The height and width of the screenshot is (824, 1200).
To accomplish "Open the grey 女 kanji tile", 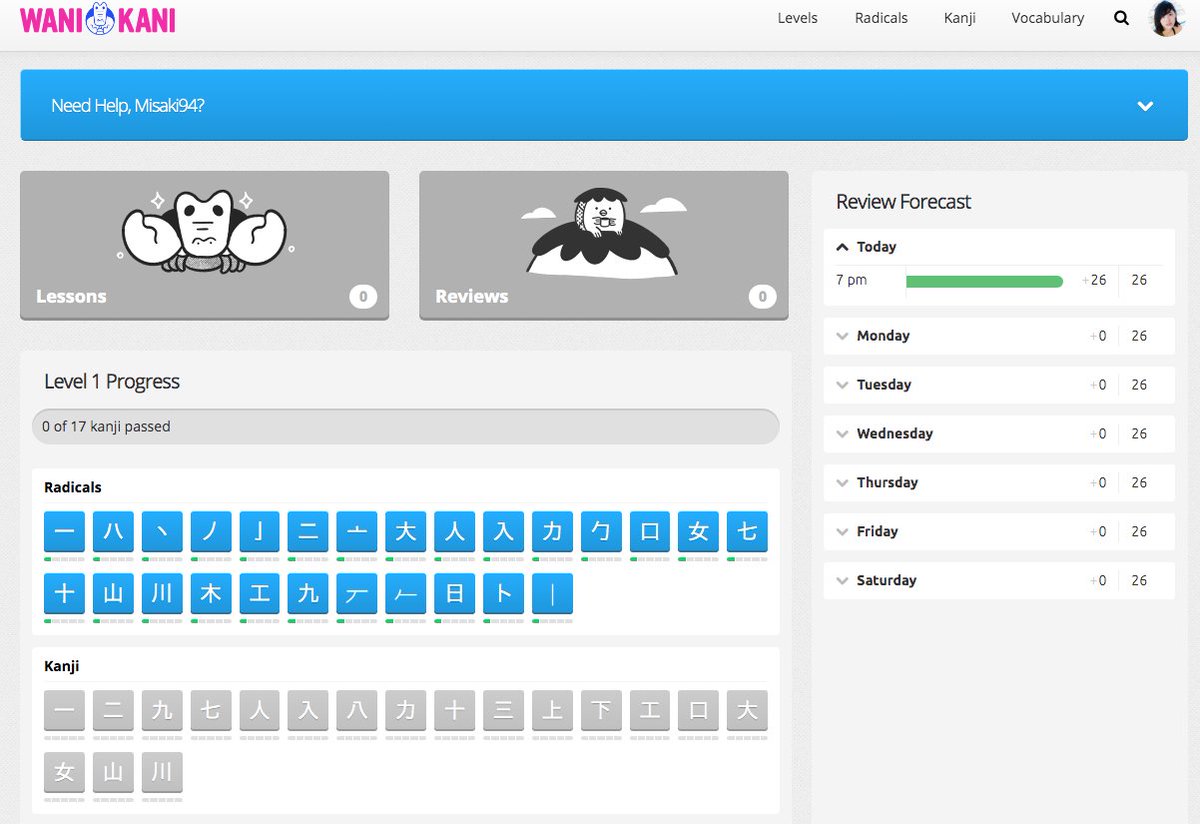I will point(64,772).
